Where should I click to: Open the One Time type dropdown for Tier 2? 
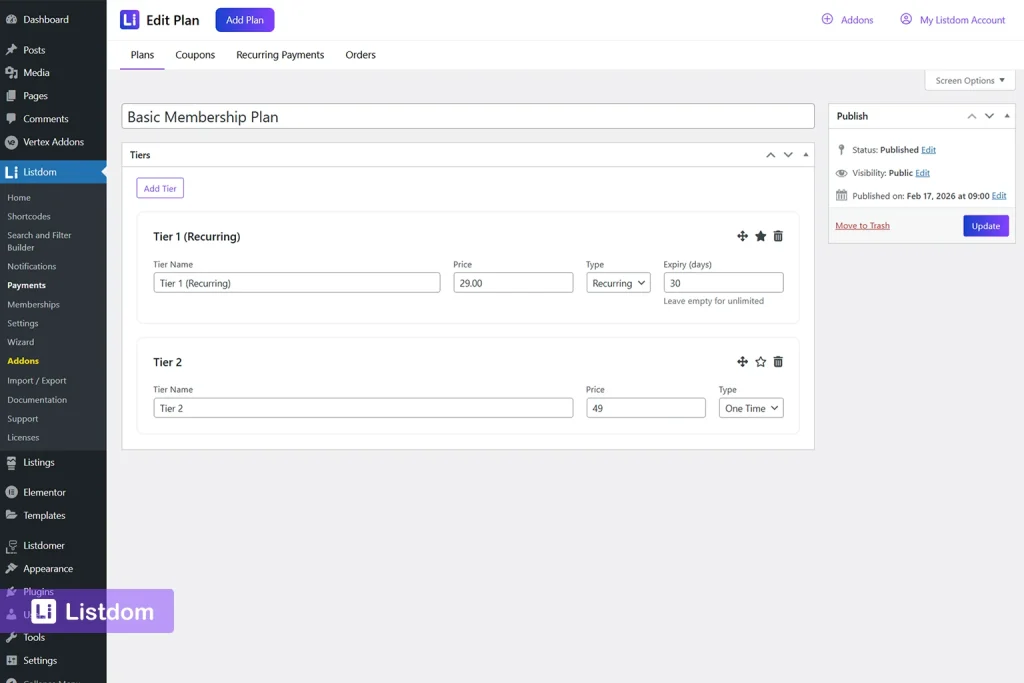click(750, 407)
